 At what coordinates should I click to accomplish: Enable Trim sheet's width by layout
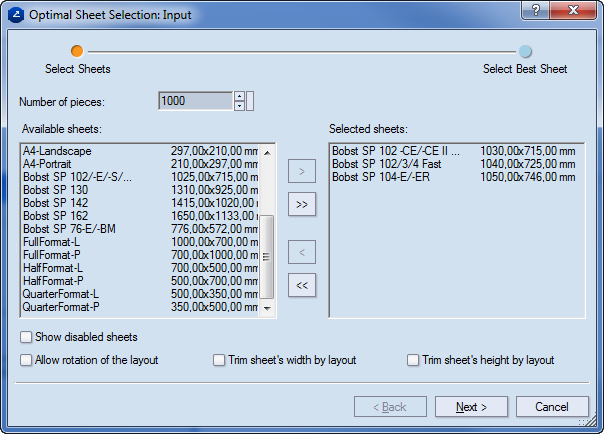[219, 360]
